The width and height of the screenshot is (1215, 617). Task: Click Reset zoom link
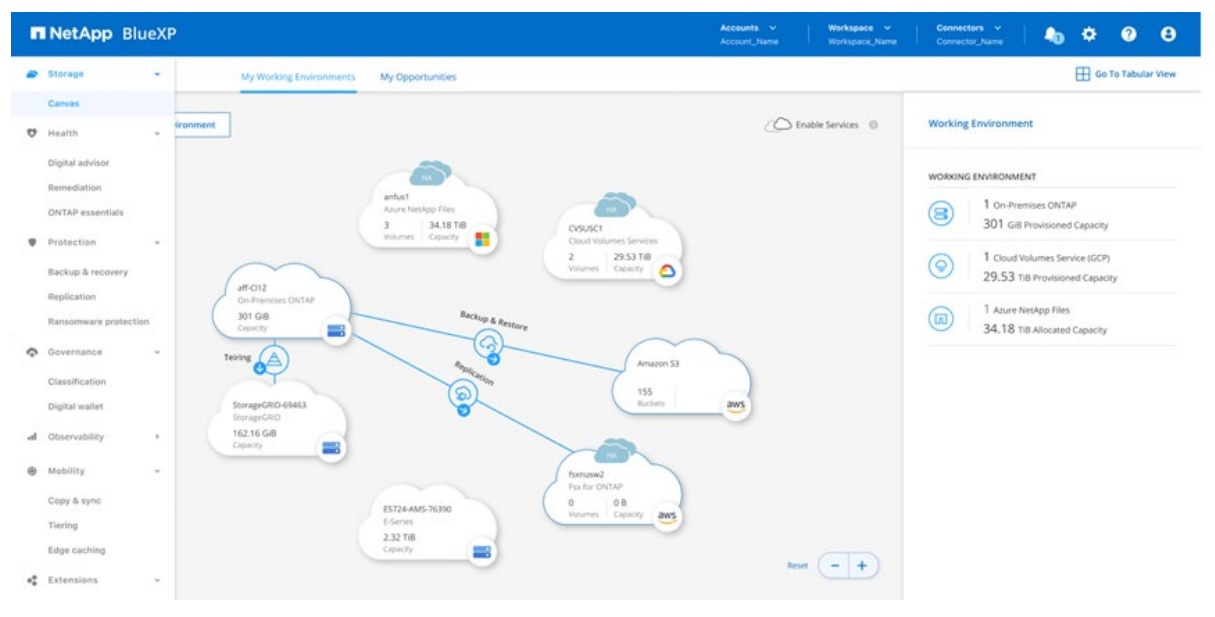tap(797, 565)
